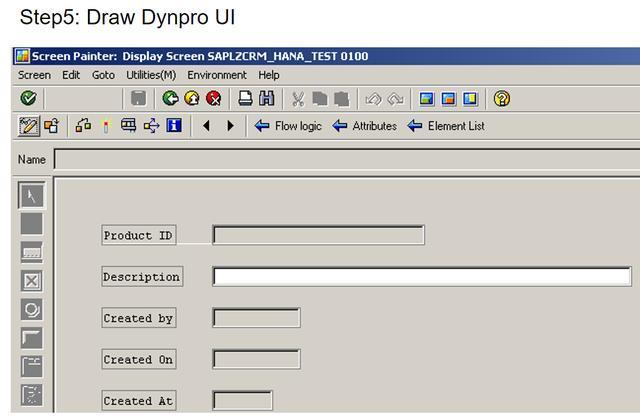Open the Edit menu

pos(71,75)
